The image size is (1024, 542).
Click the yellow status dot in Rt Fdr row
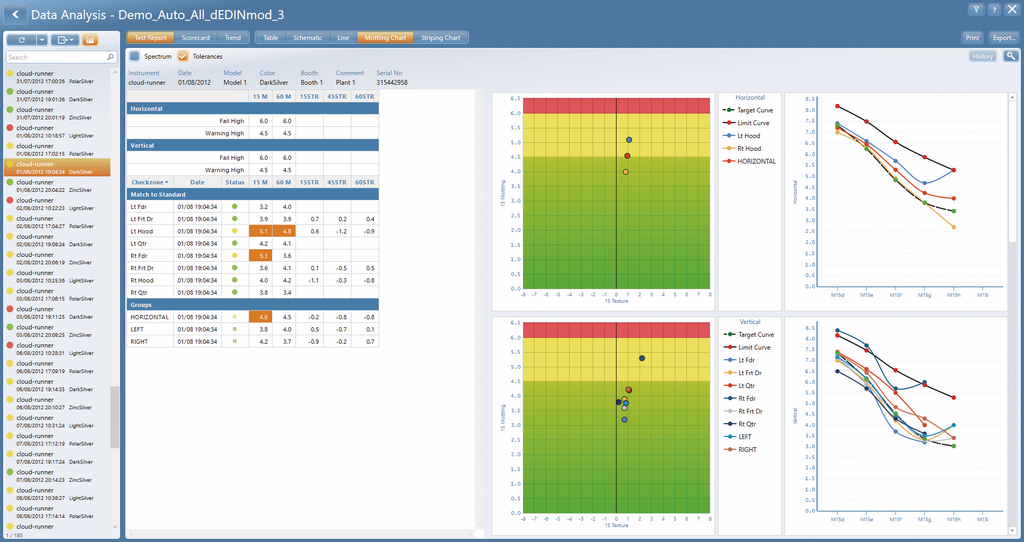point(235,255)
